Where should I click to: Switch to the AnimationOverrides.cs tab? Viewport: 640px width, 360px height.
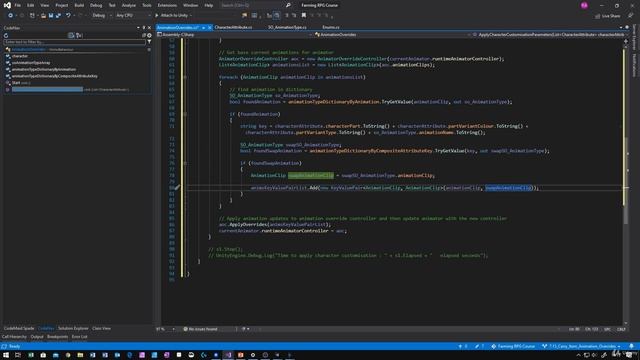[x=178, y=27]
